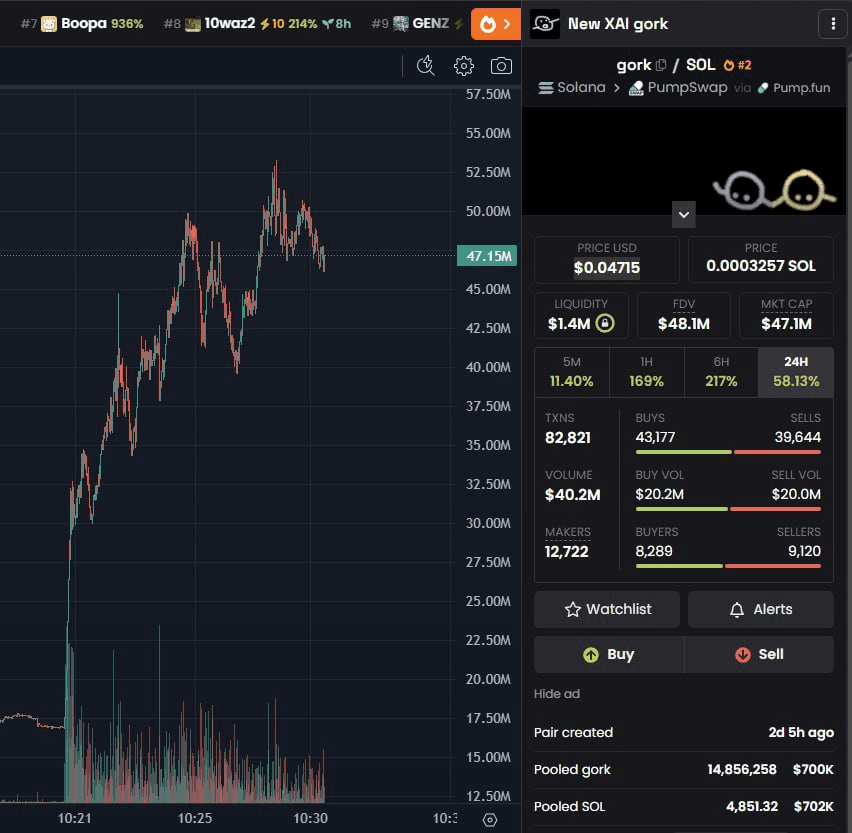Select the 6H timeframe tab
Screen dimensions: 852x833
[721, 373]
